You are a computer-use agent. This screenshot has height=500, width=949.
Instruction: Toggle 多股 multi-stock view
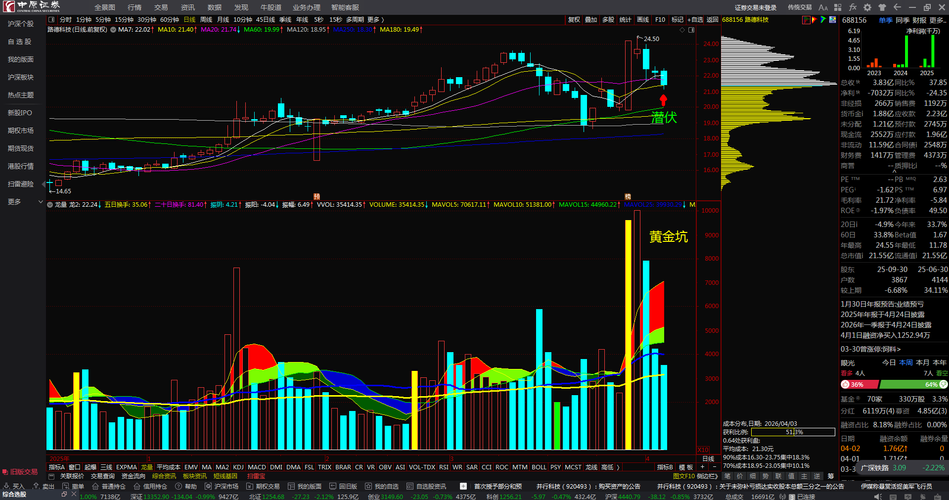click(608, 20)
